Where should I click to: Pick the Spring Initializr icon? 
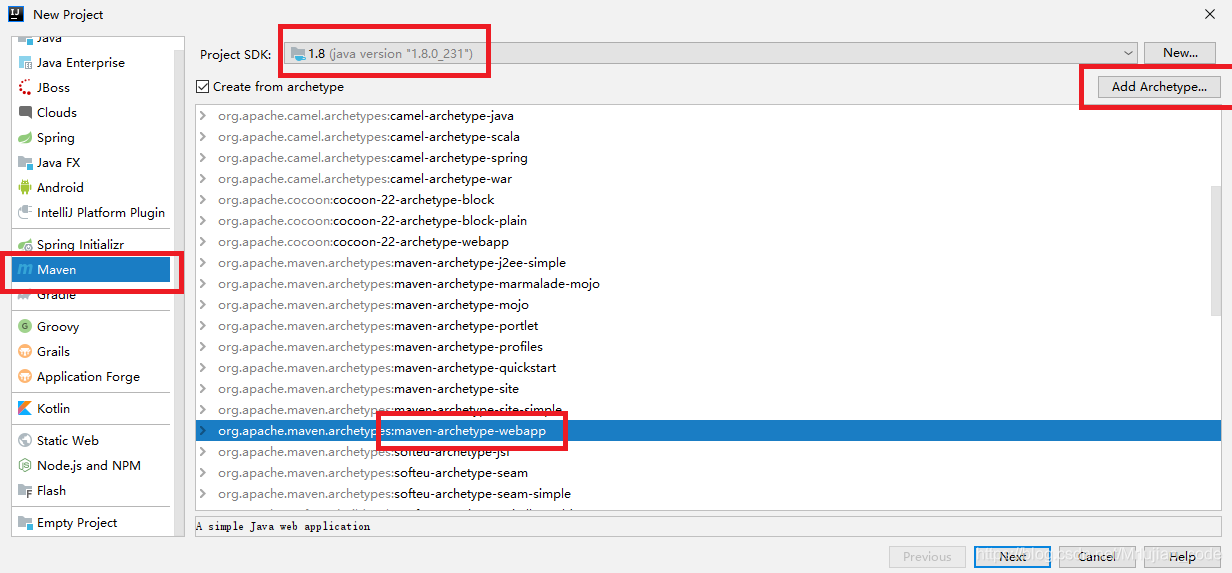coord(25,245)
